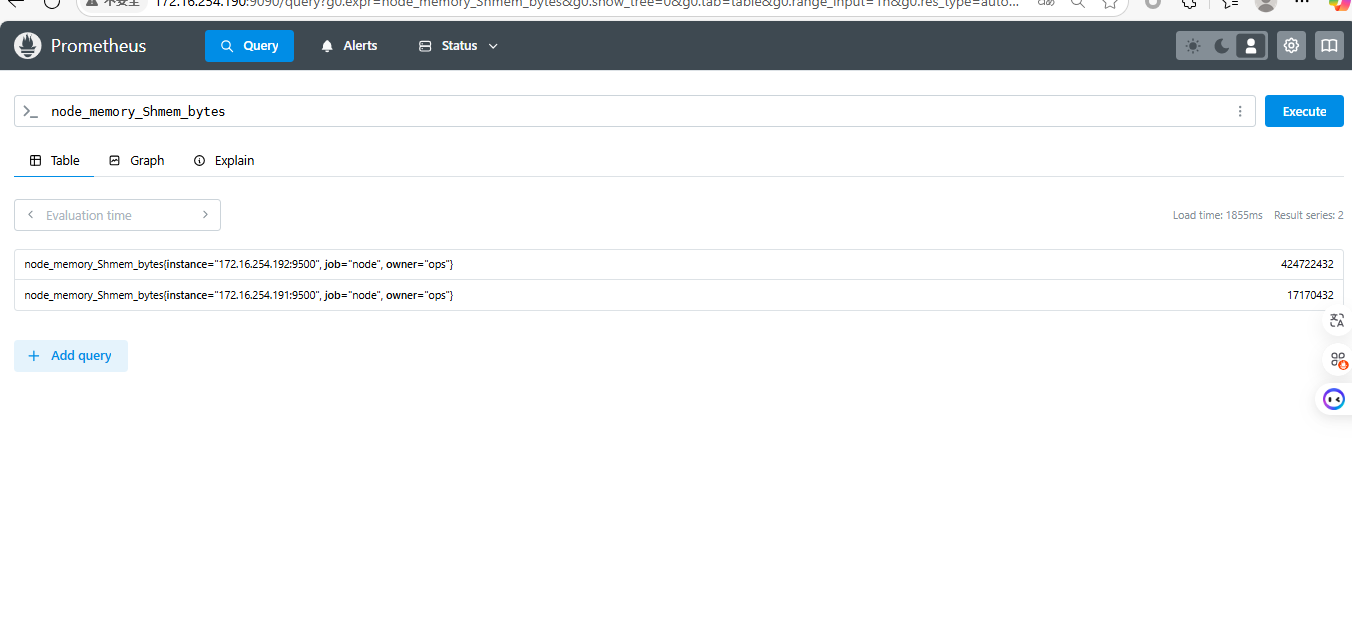Select the series row for instance 172.16.254.191:9500
1352x633 pixels.
679,295
